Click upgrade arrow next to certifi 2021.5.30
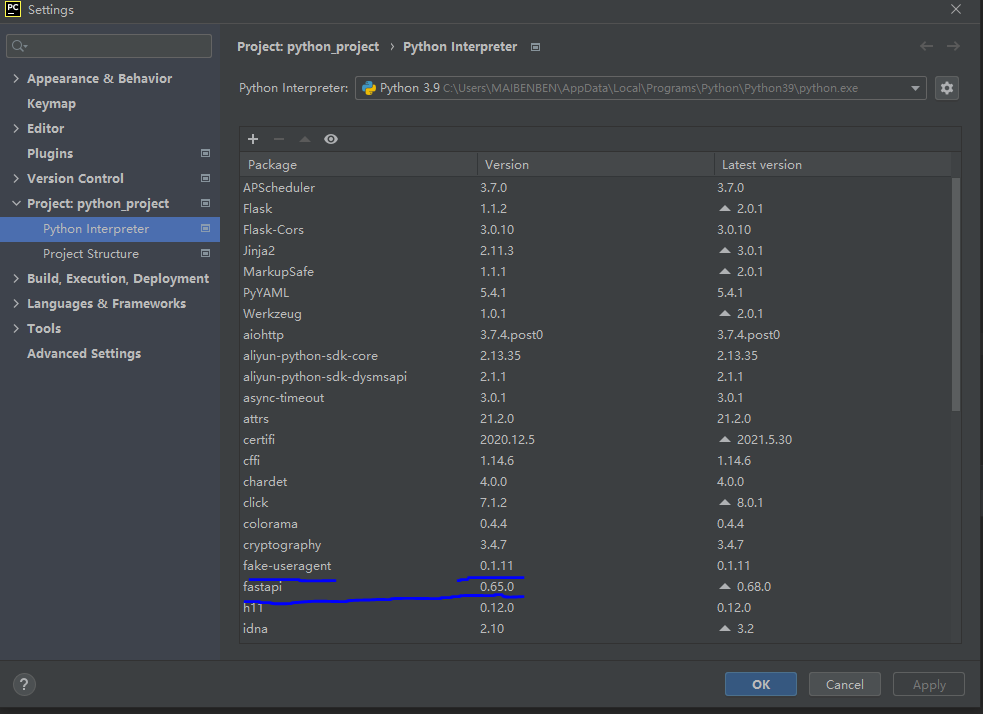This screenshot has width=983, height=714. click(725, 439)
